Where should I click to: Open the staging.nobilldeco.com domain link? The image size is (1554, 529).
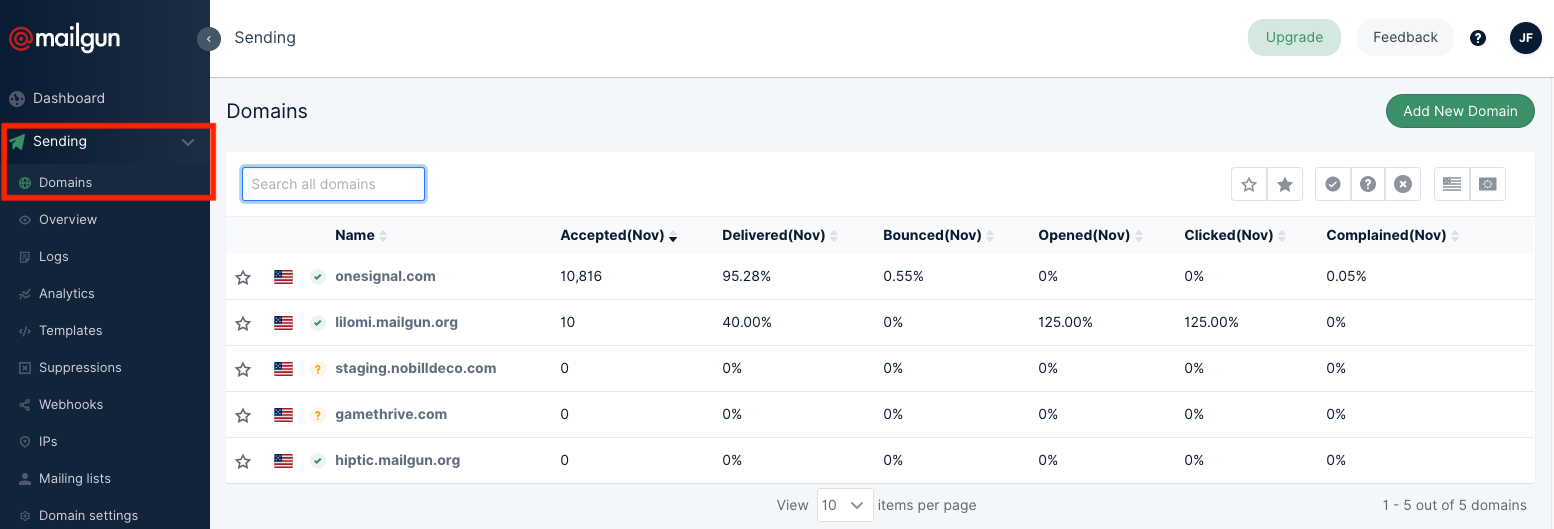[x=415, y=369]
